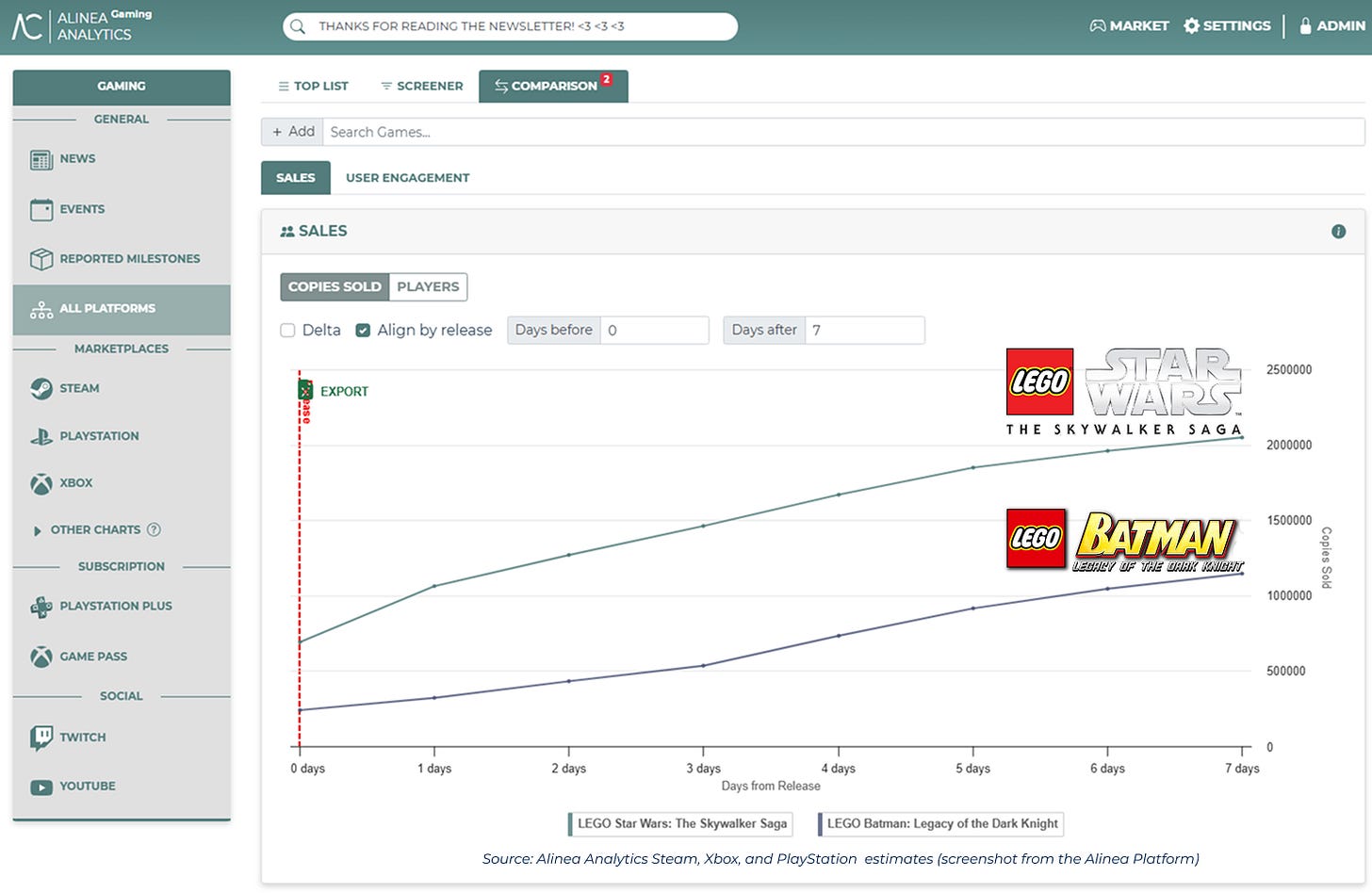
Task: Open the Admin link
Action: point(1332,26)
